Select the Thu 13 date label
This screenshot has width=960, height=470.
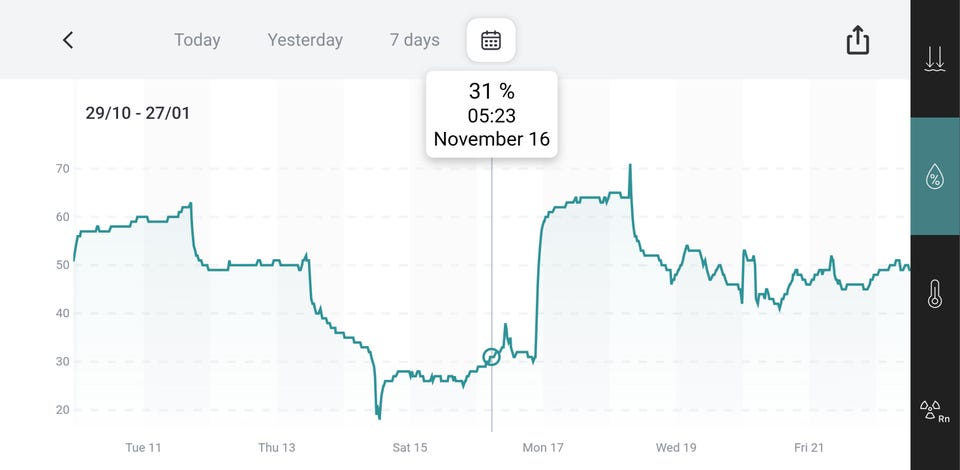(276, 447)
